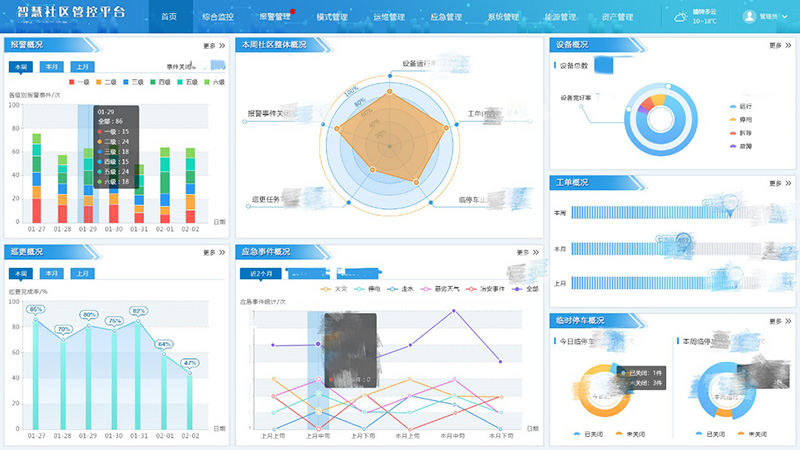
Task: Toggle 二级 alarm level legend
Action: coord(106,82)
